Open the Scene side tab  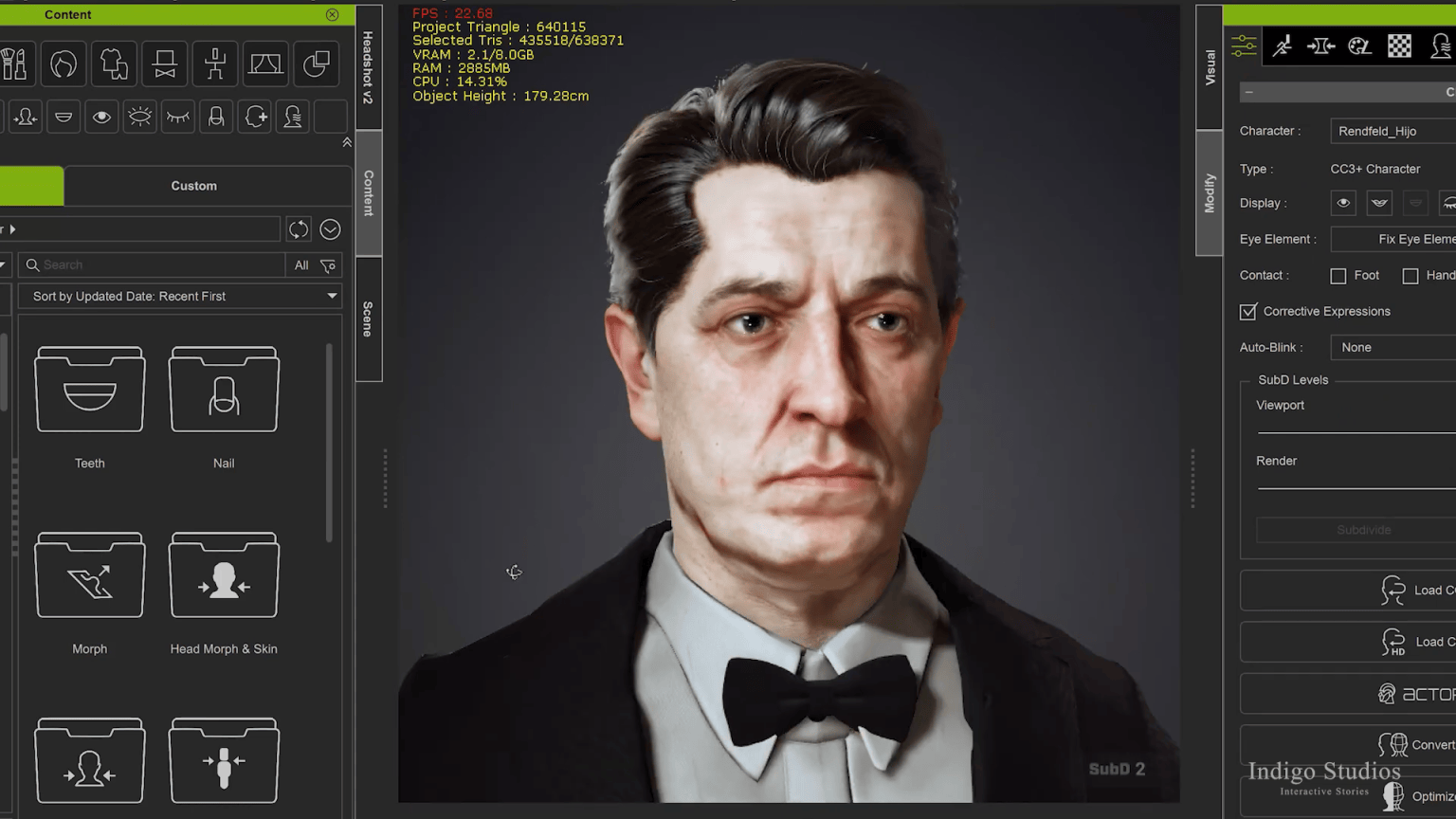[x=368, y=319]
